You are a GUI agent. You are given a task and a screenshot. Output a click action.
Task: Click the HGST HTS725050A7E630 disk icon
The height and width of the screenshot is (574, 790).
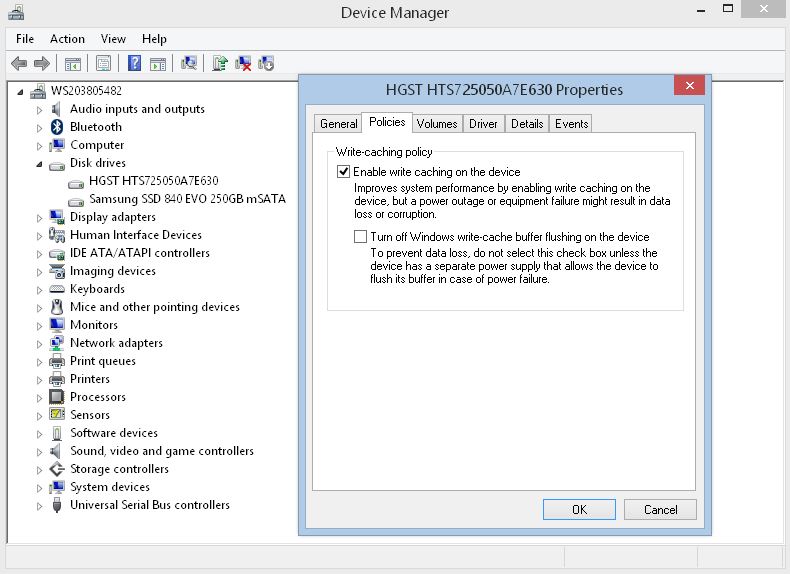point(76,182)
